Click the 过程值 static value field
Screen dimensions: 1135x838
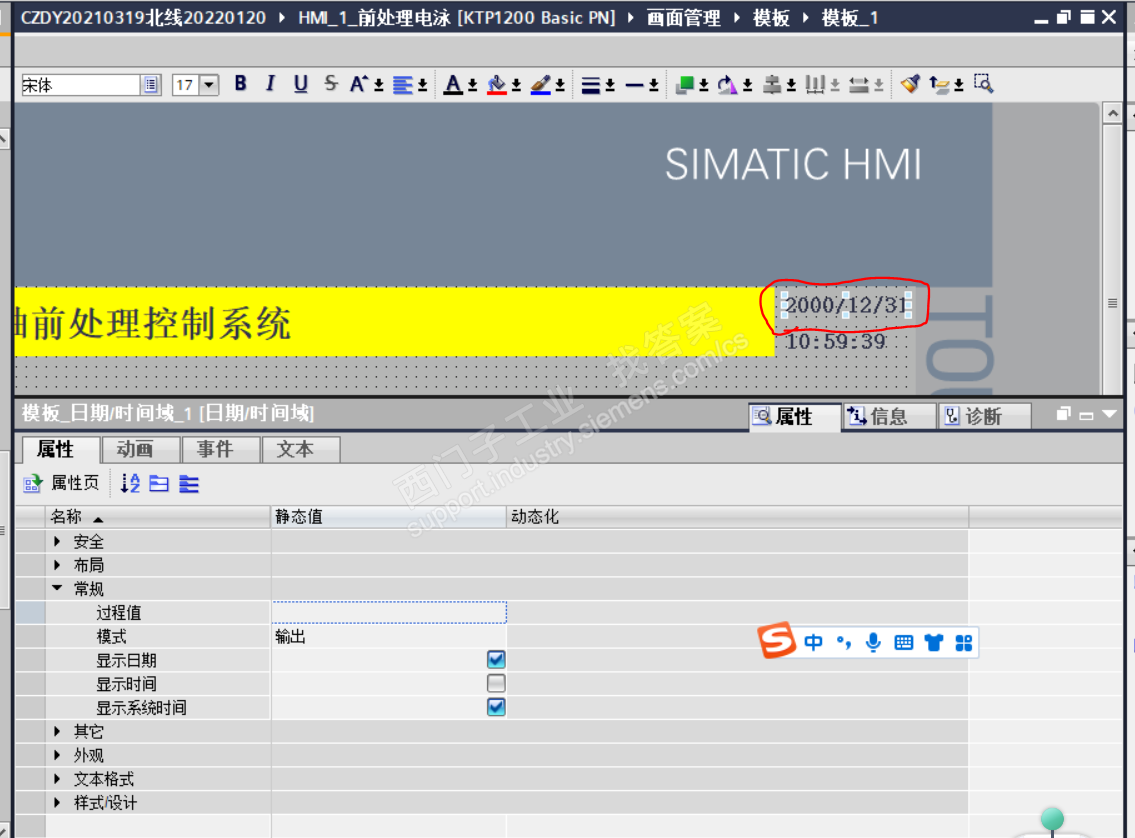coord(389,612)
